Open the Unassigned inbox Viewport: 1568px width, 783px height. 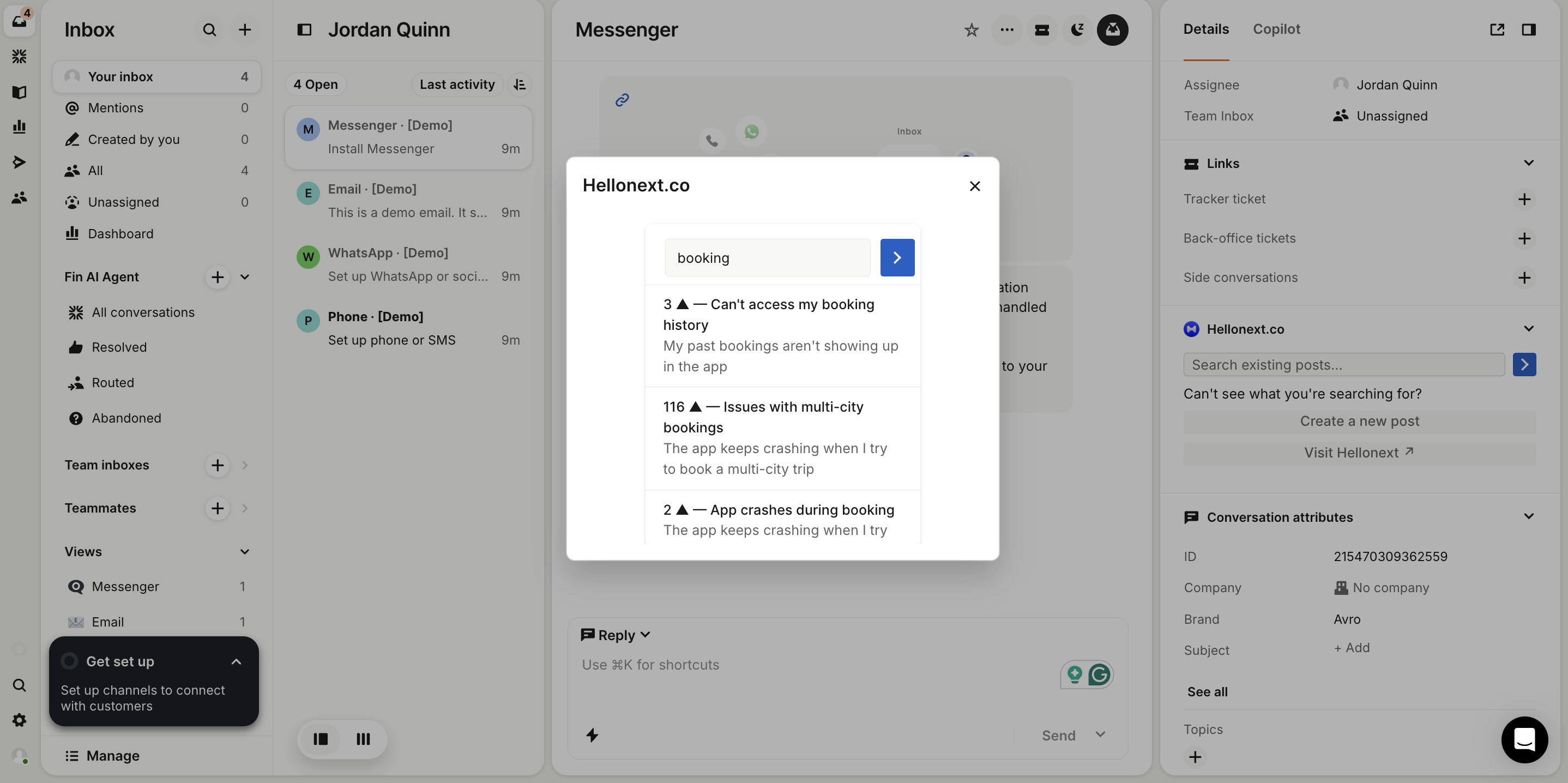point(156,202)
